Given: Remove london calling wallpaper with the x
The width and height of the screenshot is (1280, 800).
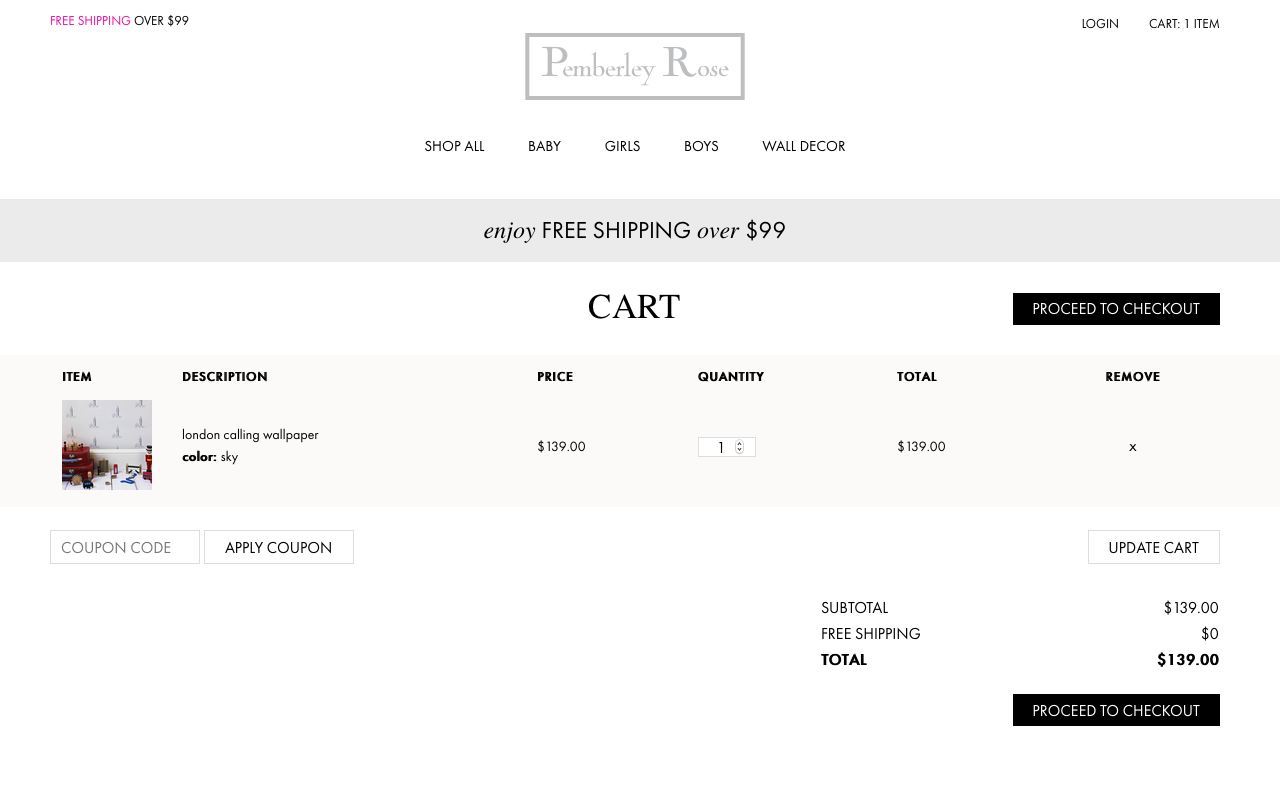Looking at the screenshot, I should point(1132,447).
